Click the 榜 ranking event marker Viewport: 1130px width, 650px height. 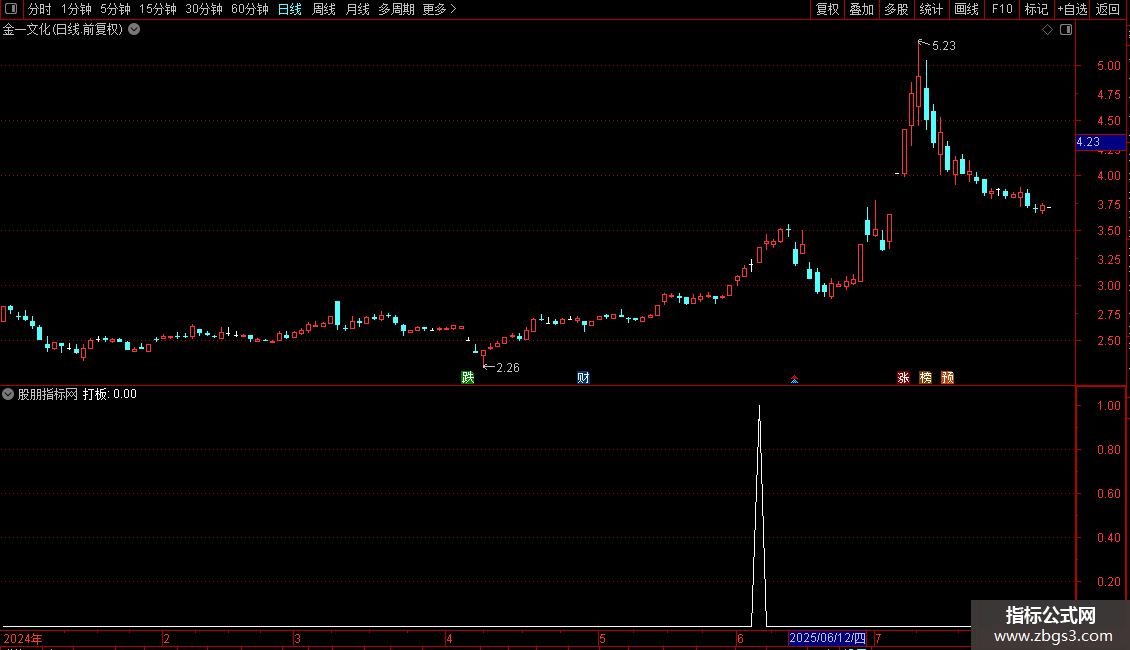925,378
